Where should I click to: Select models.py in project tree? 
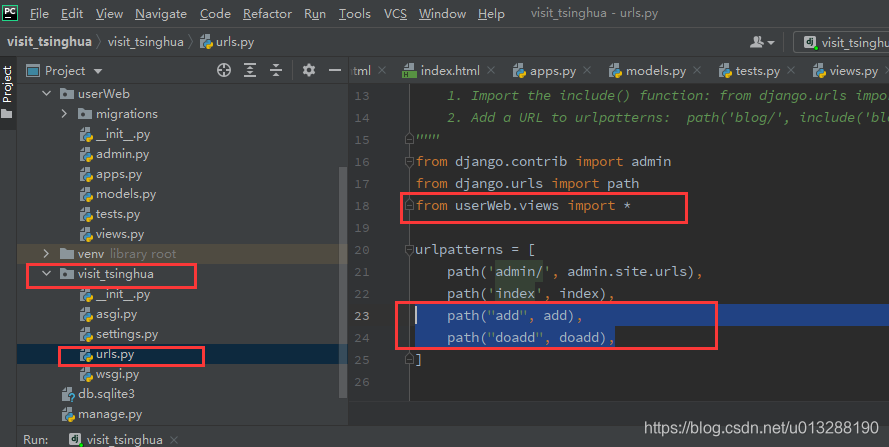pos(118,194)
